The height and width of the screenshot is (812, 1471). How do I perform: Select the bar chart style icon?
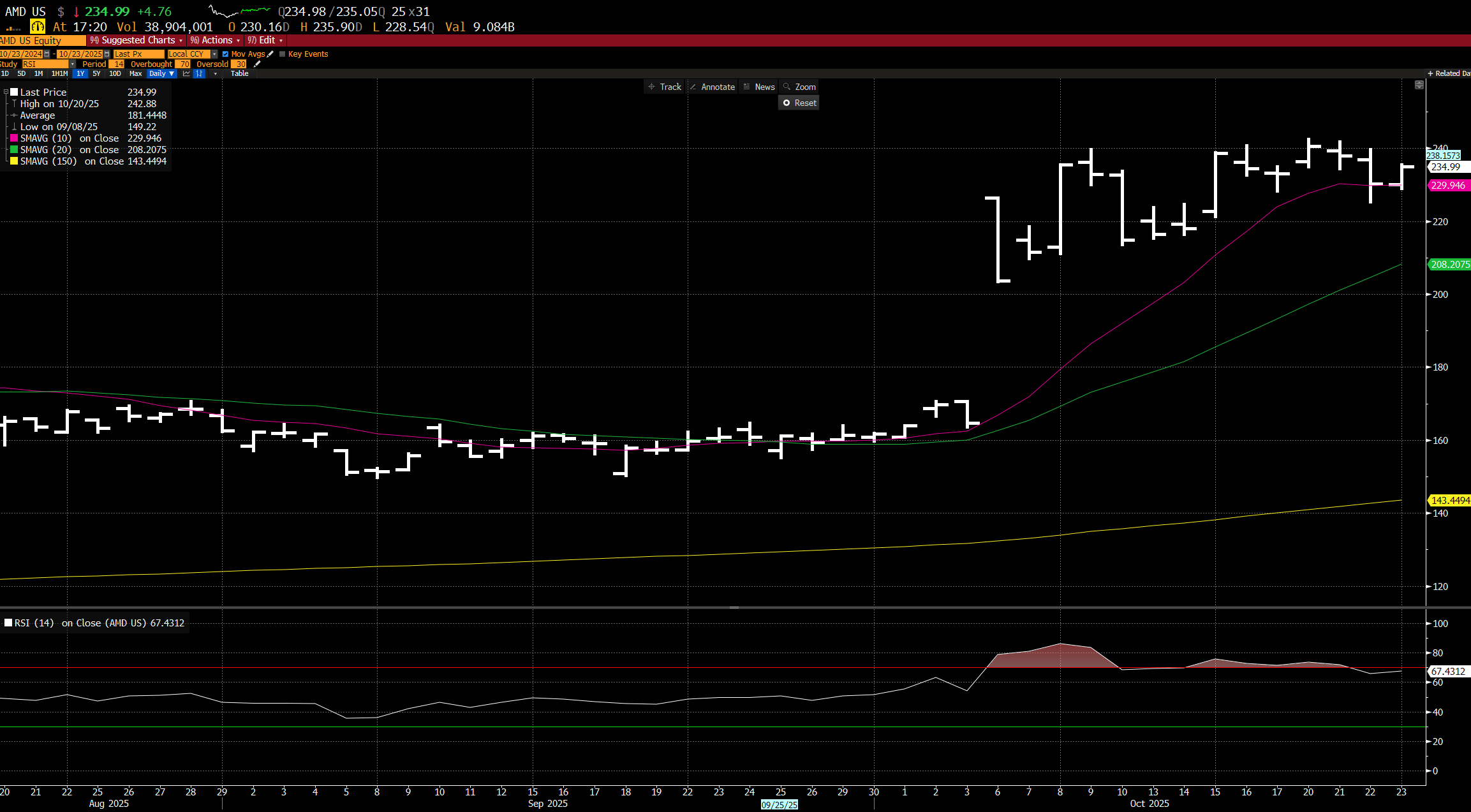199,74
